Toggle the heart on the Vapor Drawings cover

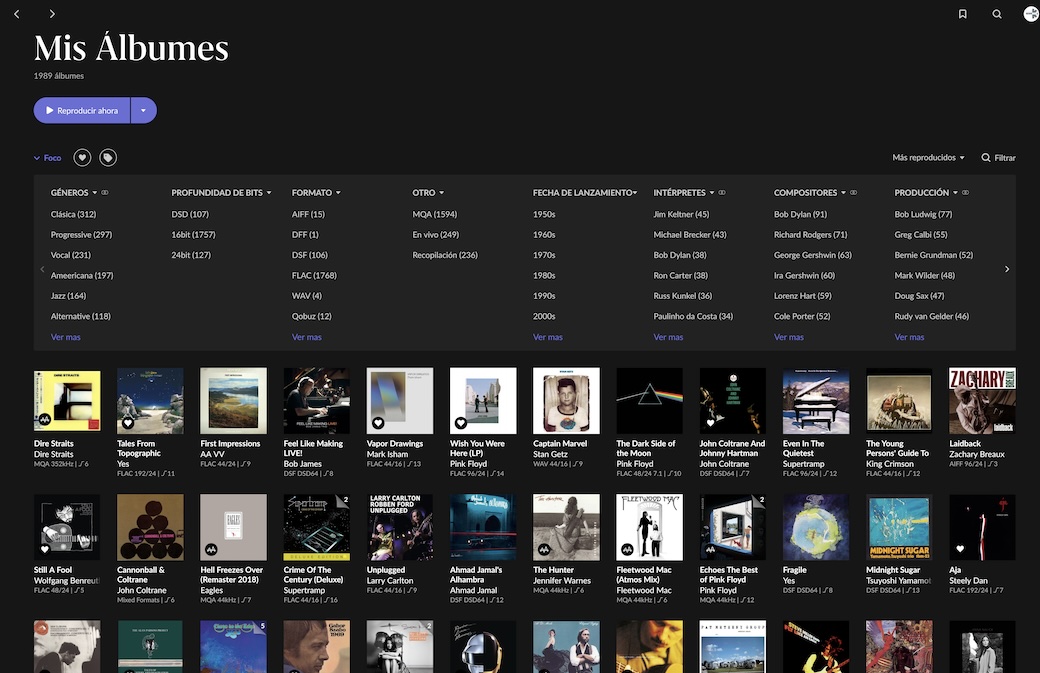tap(378, 423)
